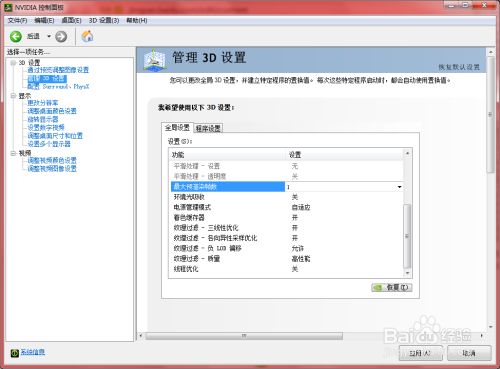Switch to the 全局设置 tab

177,127
